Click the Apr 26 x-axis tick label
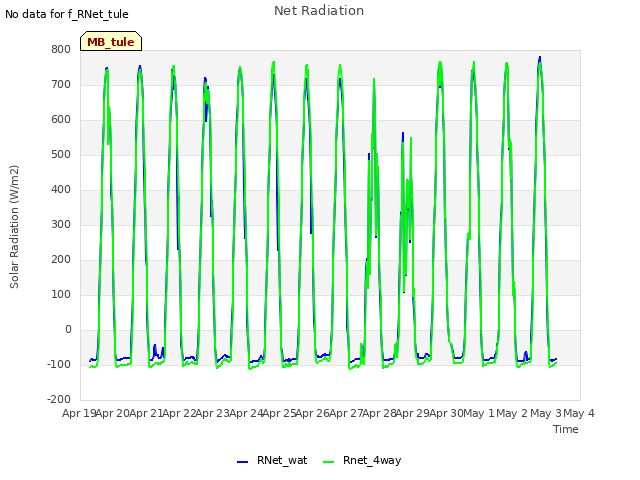The image size is (640, 480). [x=313, y=413]
